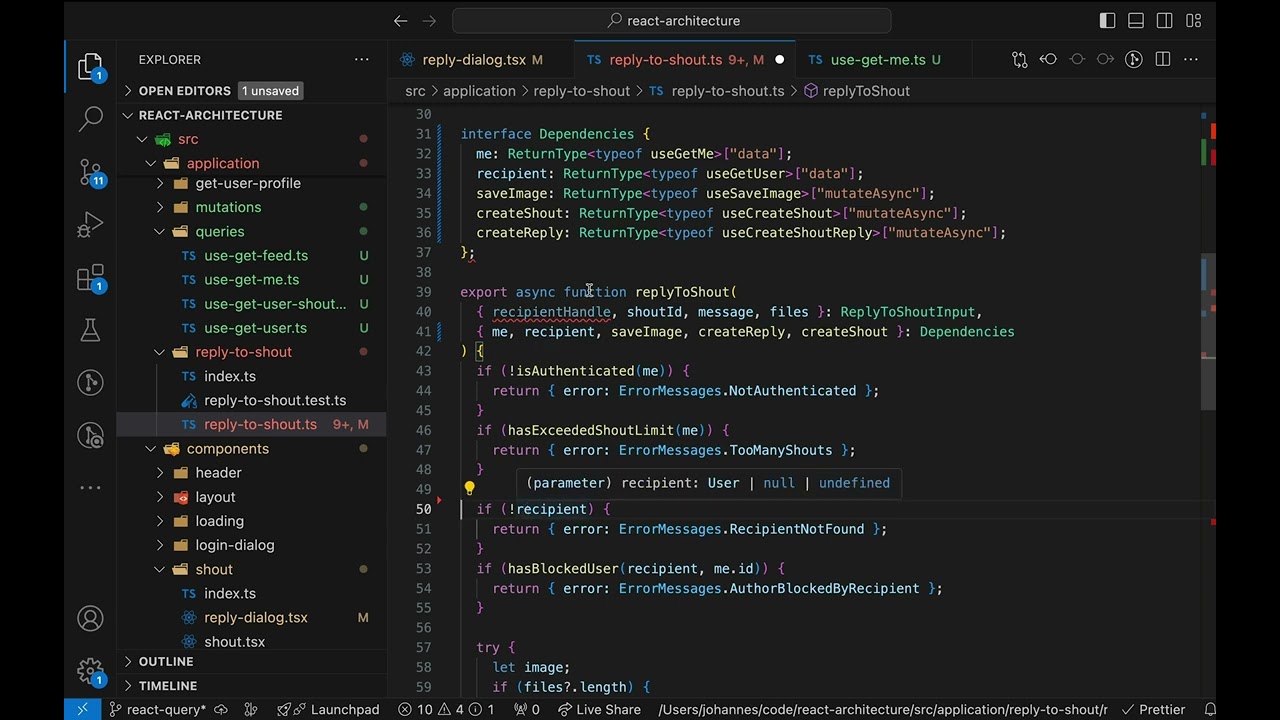Open the Accounts icon in activity bar
The height and width of the screenshot is (720, 1280).
90,619
